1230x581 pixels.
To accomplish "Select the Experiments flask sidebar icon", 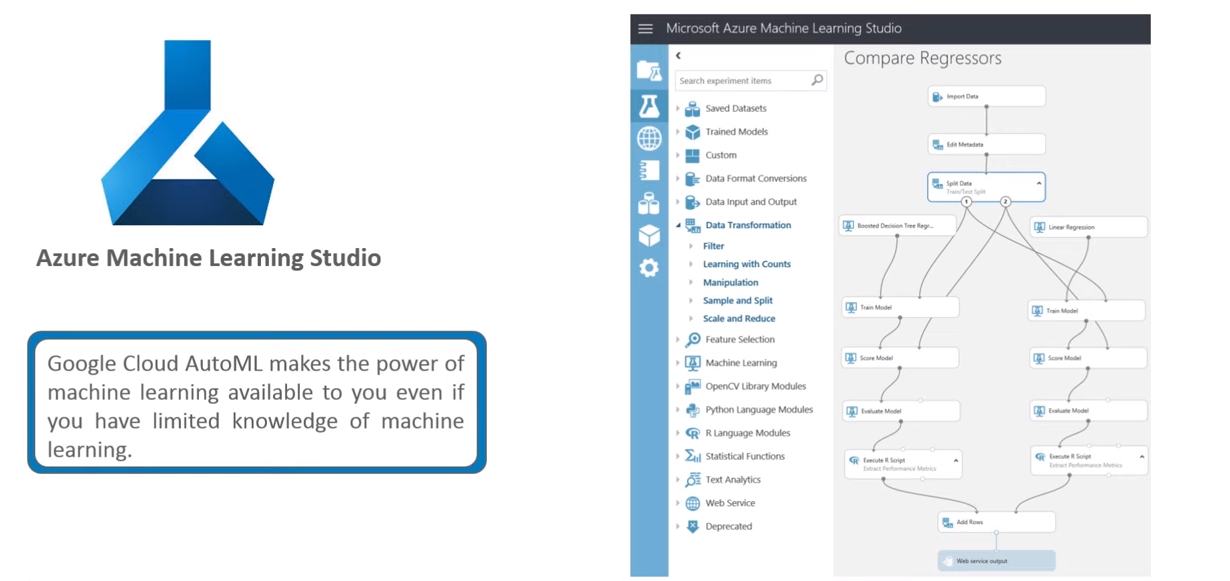I will 649,105.
